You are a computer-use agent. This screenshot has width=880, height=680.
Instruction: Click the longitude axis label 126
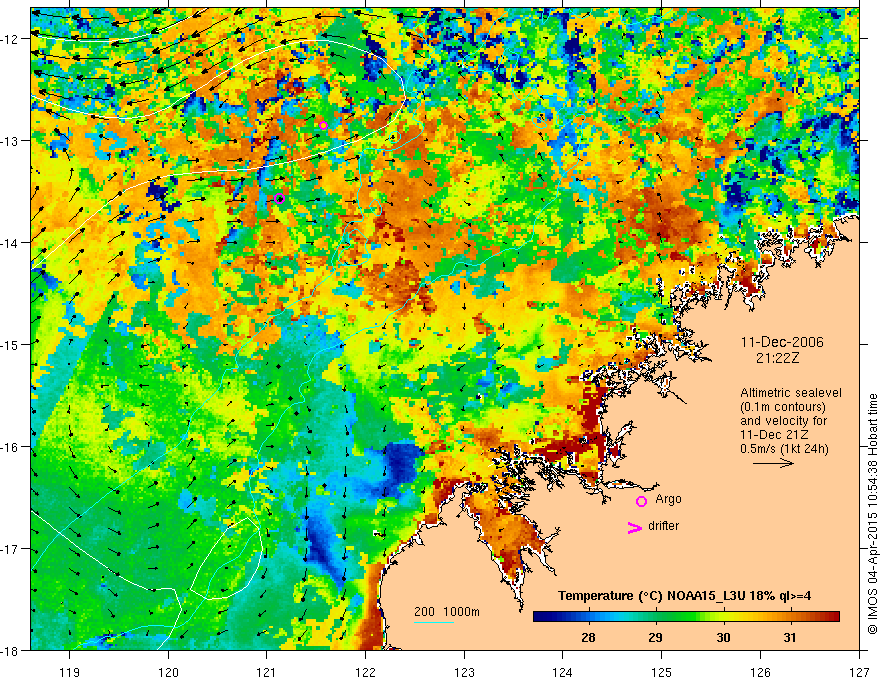(x=760, y=672)
